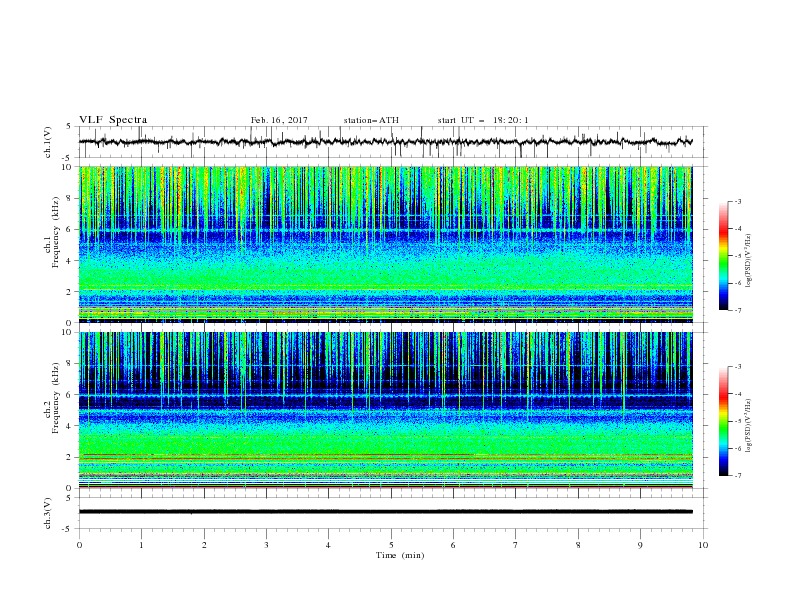The image size is (792, 612).
Task: Click tick label "6" on the Time axis
Action: point(453,545)
